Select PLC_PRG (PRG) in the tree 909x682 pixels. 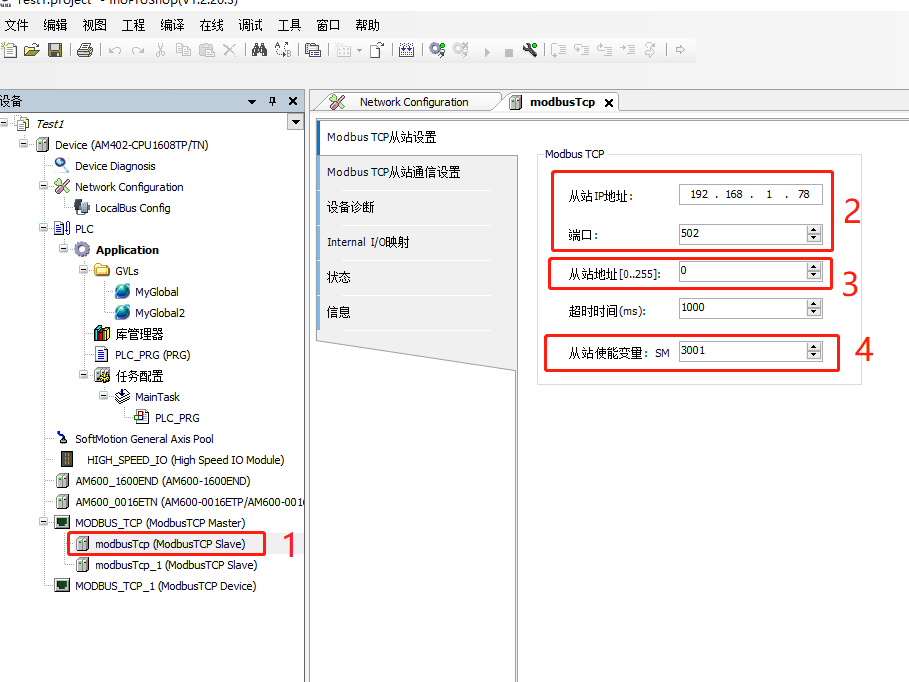152,355
